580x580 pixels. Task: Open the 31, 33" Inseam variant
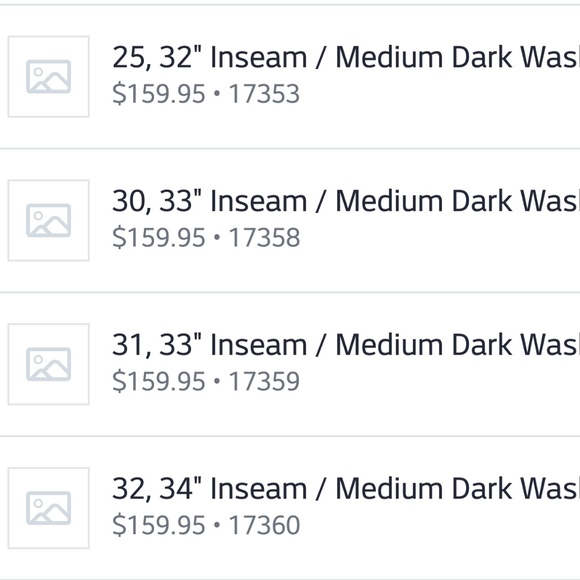click(290, 364)
